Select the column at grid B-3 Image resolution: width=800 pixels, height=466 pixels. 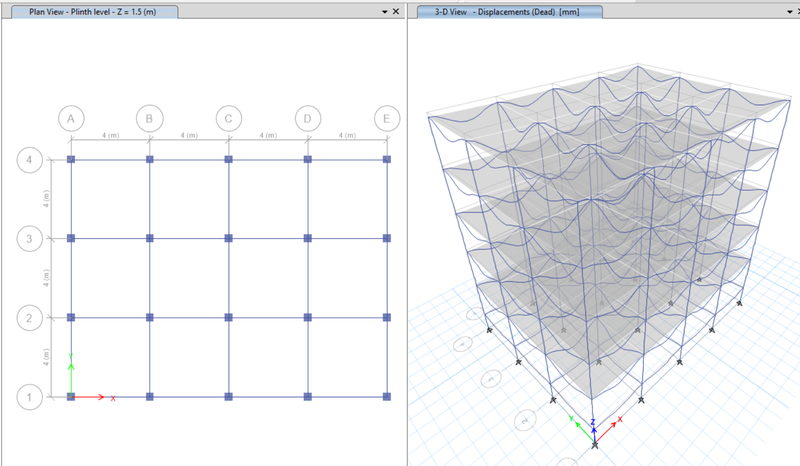(149, 238)
